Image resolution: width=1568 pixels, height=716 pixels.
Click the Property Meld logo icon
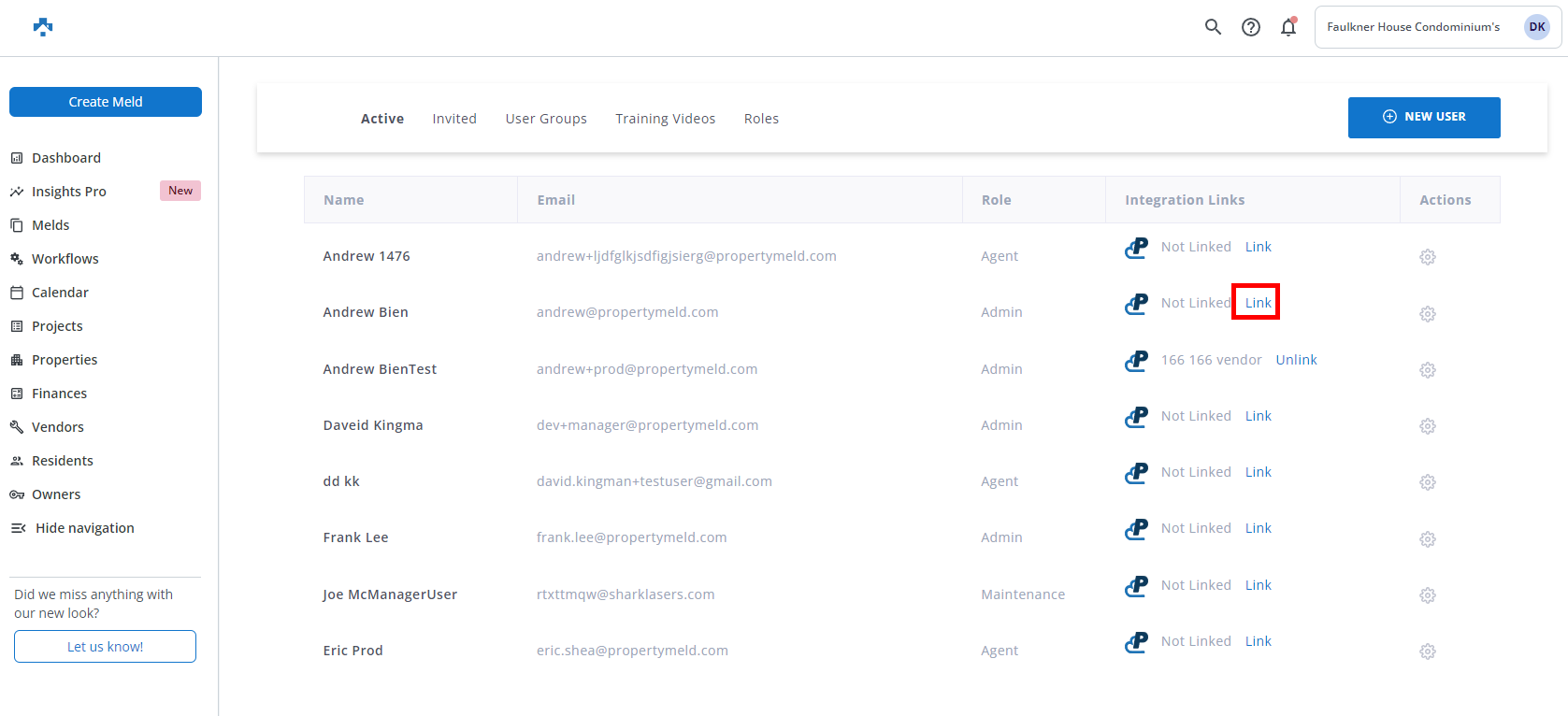[x=43, y=27]
